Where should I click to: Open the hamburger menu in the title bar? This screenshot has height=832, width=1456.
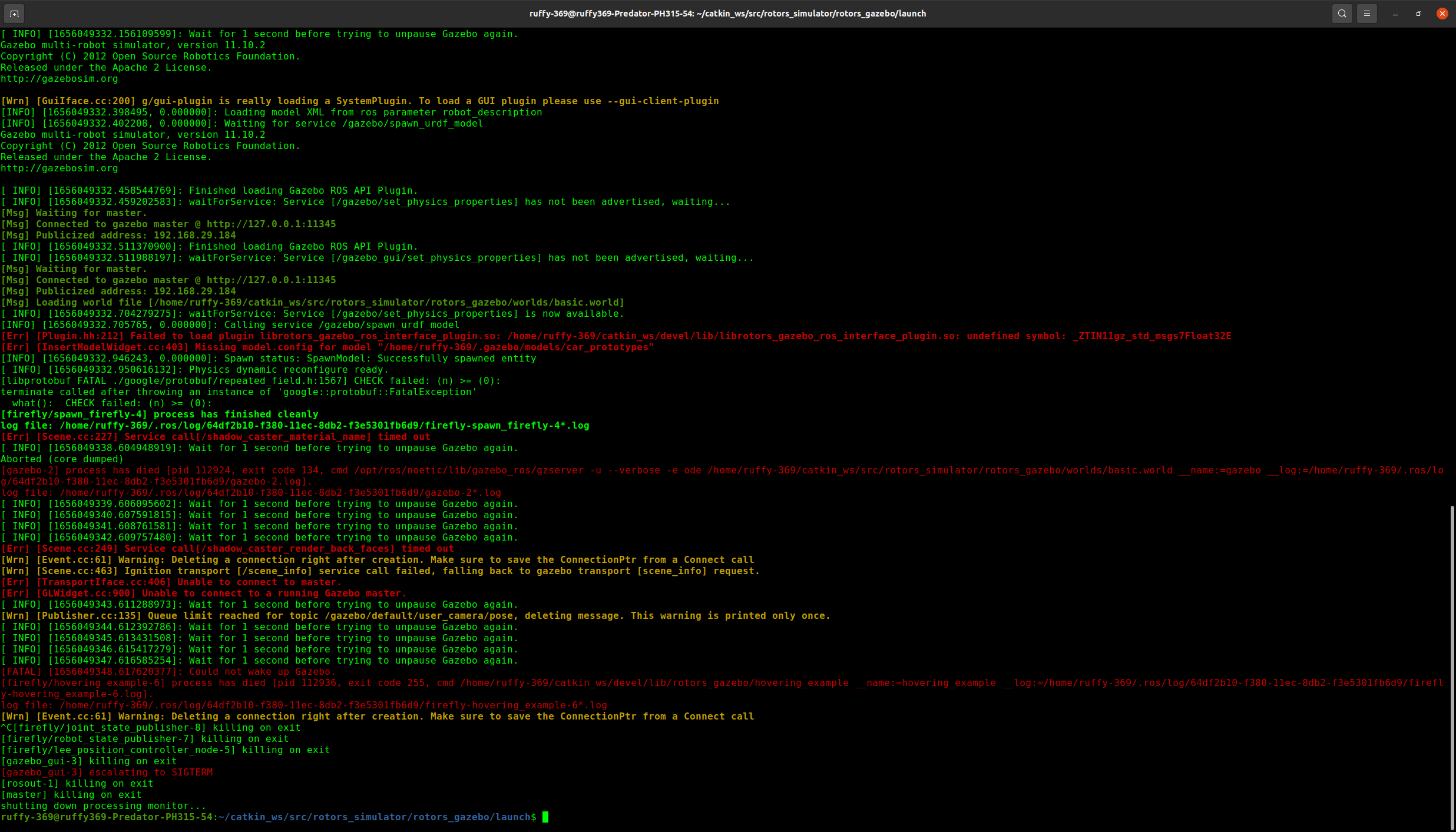[x=1367, y=14]
